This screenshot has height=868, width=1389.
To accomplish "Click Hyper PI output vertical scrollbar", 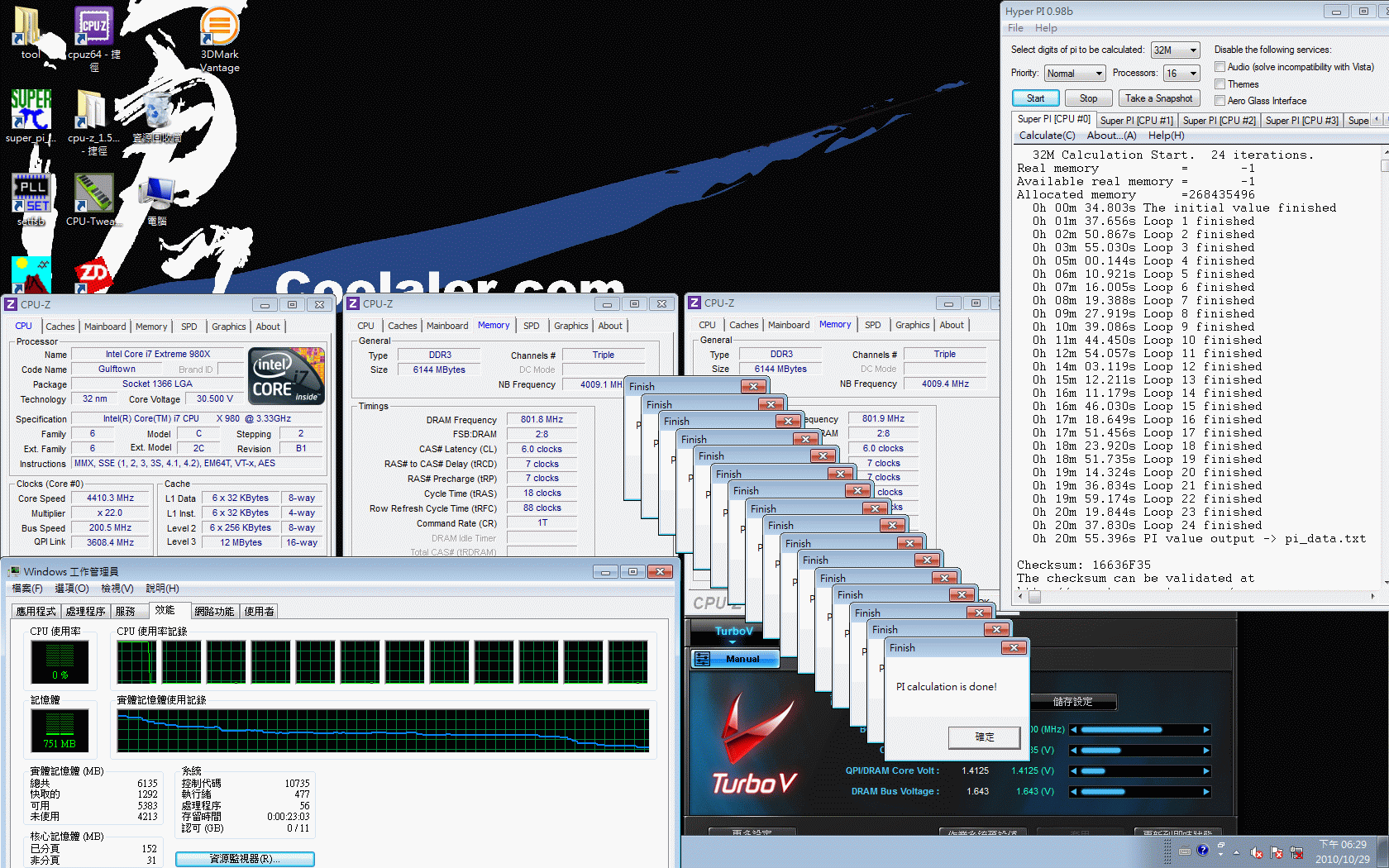I will tap(1384, 368).
